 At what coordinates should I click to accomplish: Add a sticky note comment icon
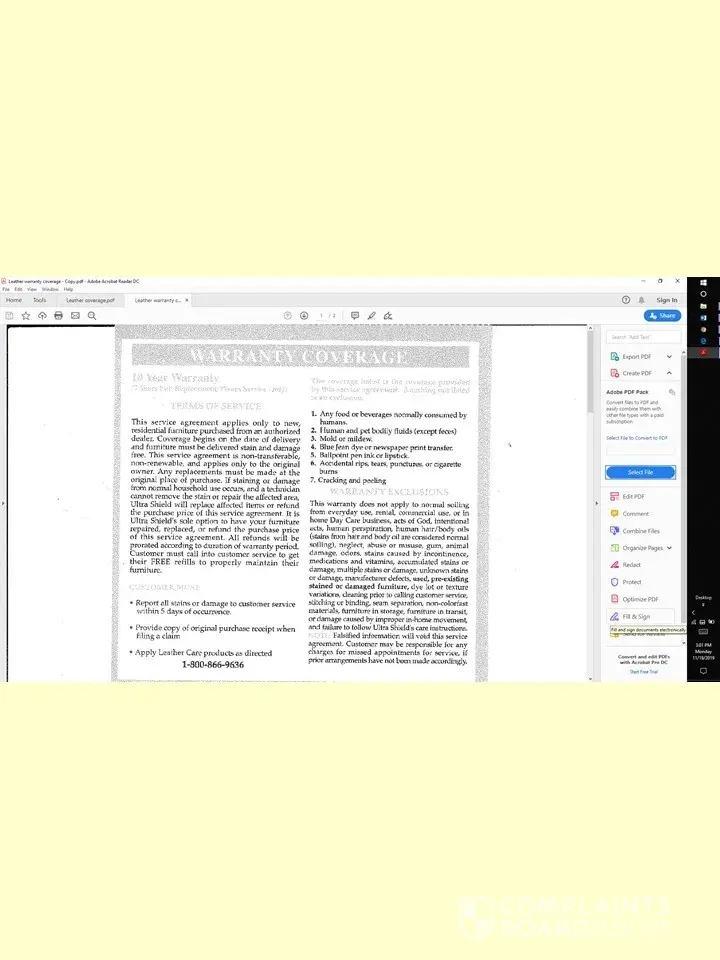355,316
